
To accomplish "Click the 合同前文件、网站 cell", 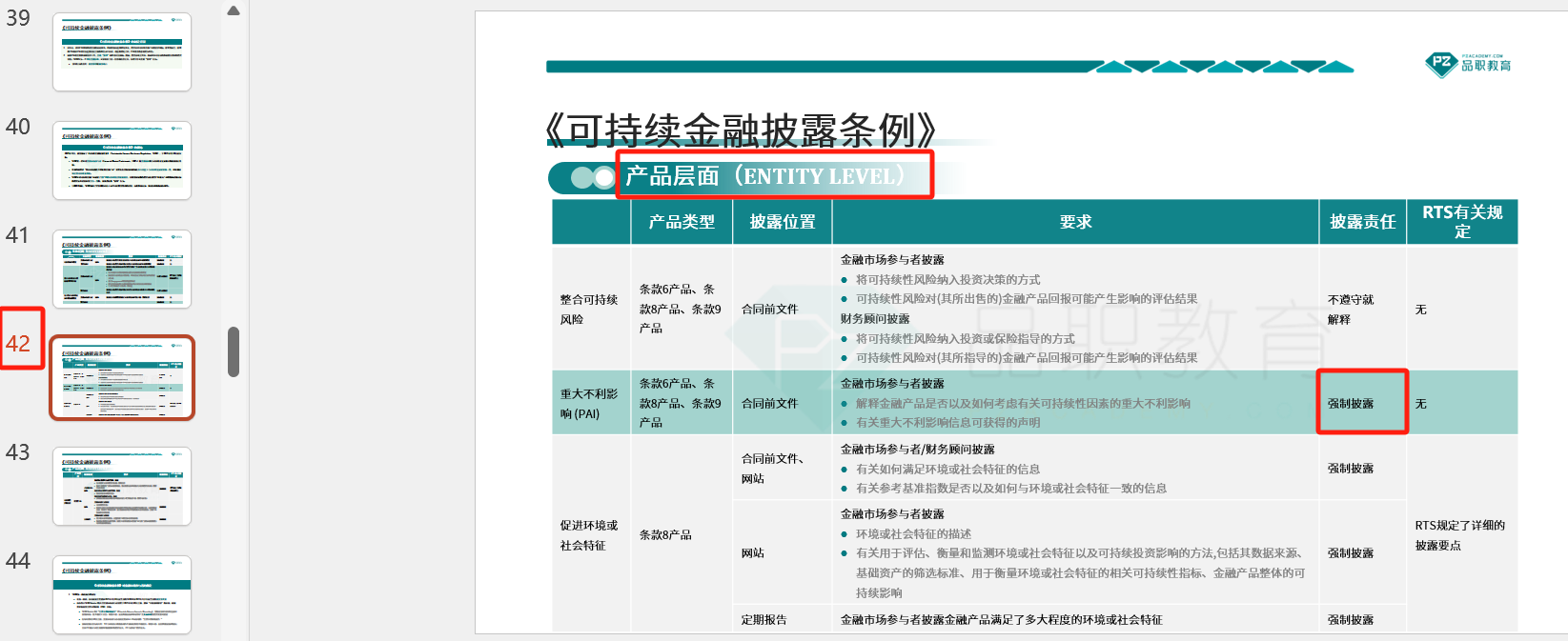I will click(783, 468).
